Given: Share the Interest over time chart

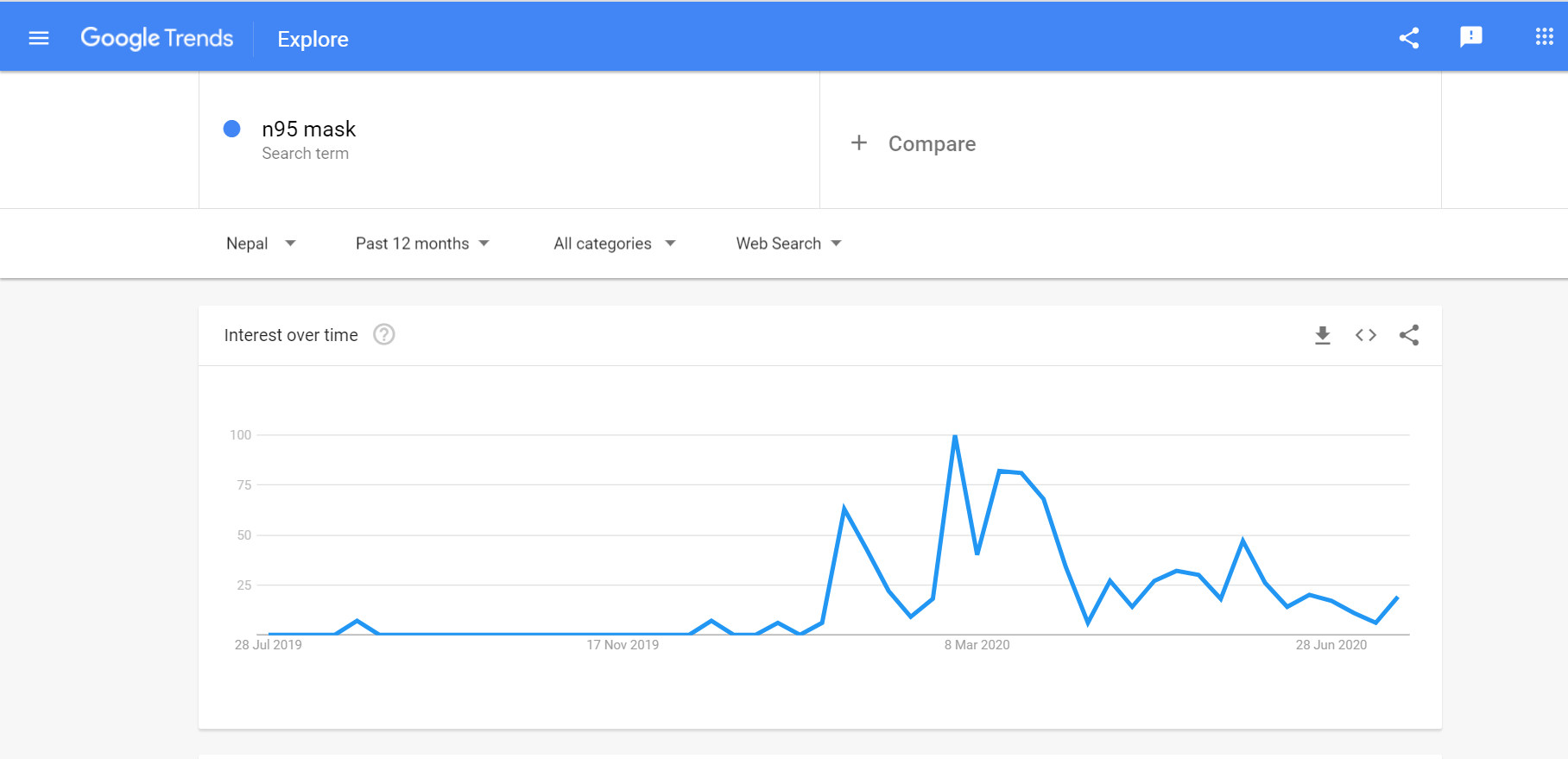Looking at the screenshot, I should click(1408, 335).
